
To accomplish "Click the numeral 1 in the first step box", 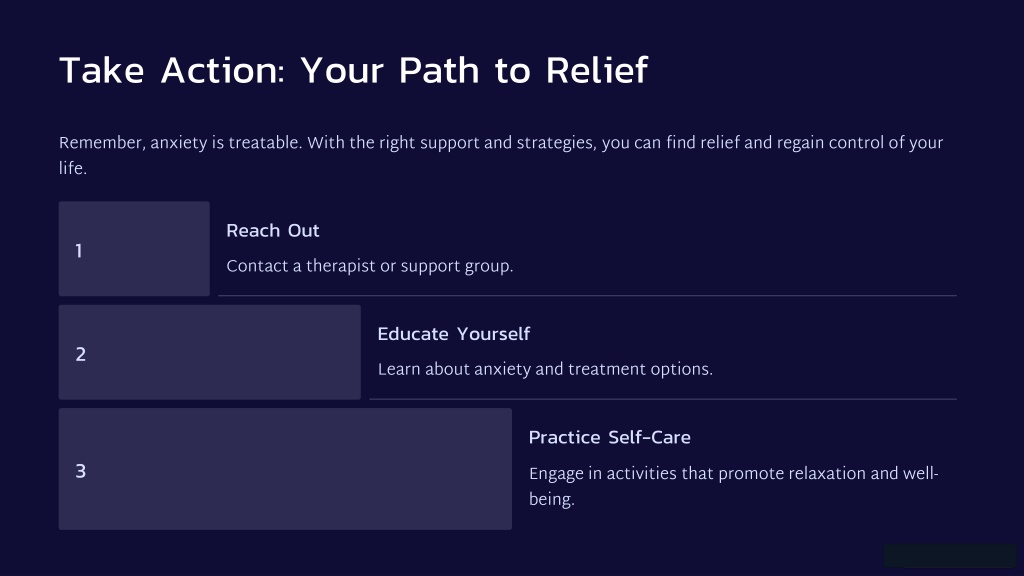I will 79,251.
